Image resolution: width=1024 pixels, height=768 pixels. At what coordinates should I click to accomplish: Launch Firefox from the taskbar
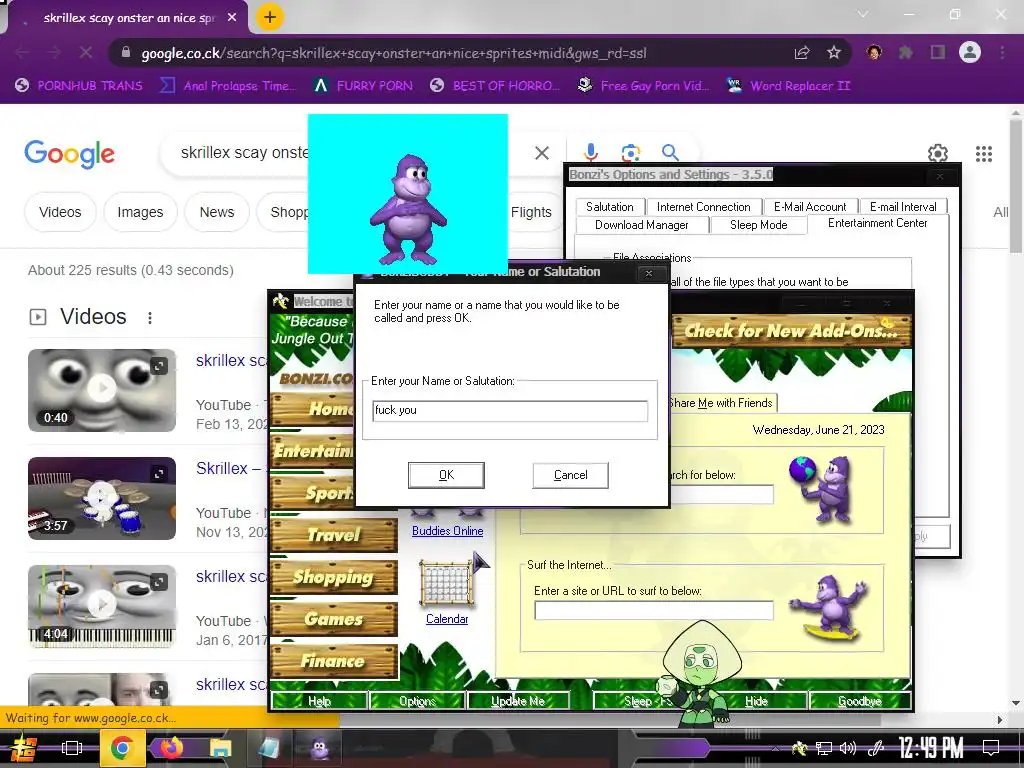pyautogui.click(x=170, y=748)
